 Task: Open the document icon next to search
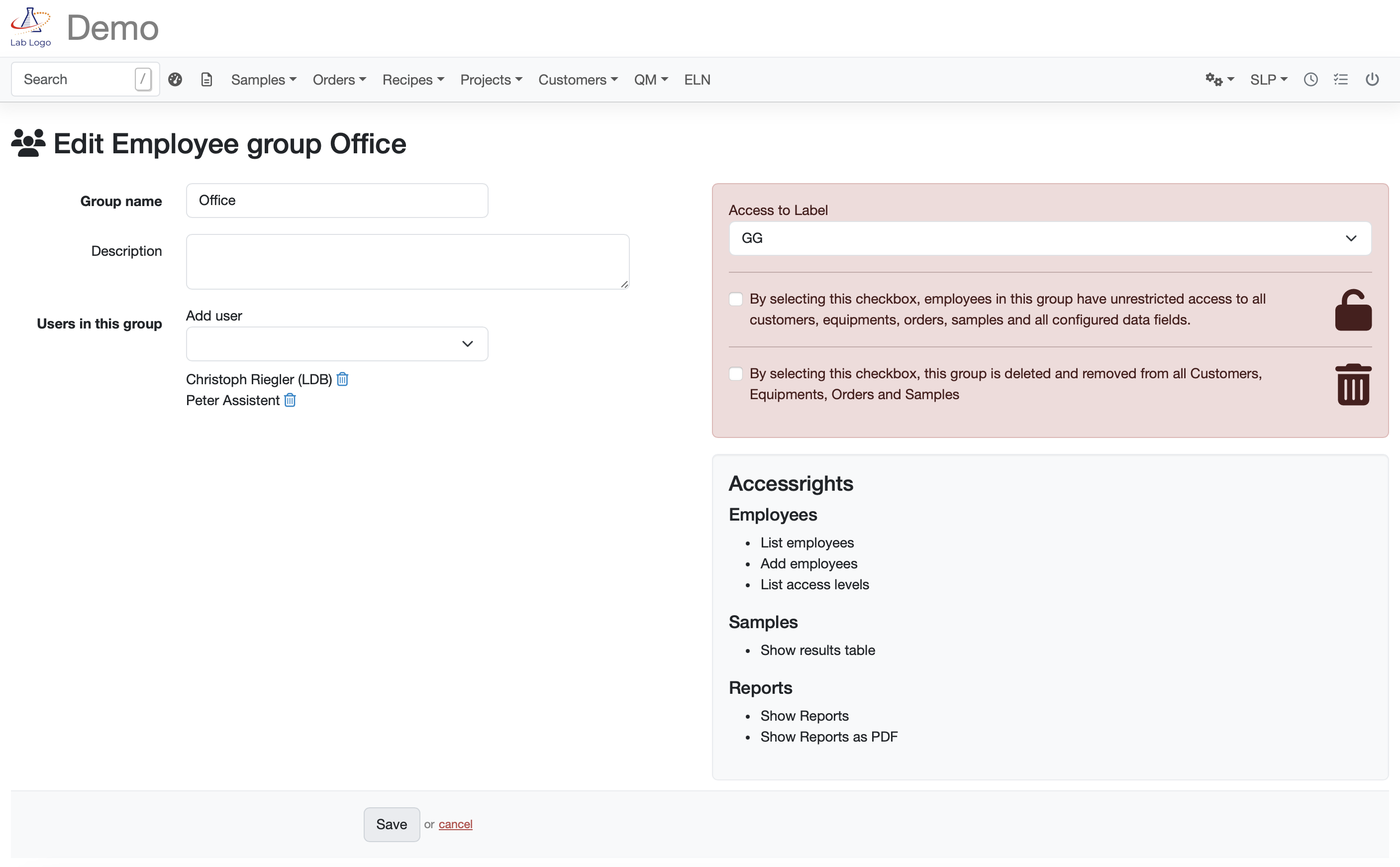pos(206,79)
